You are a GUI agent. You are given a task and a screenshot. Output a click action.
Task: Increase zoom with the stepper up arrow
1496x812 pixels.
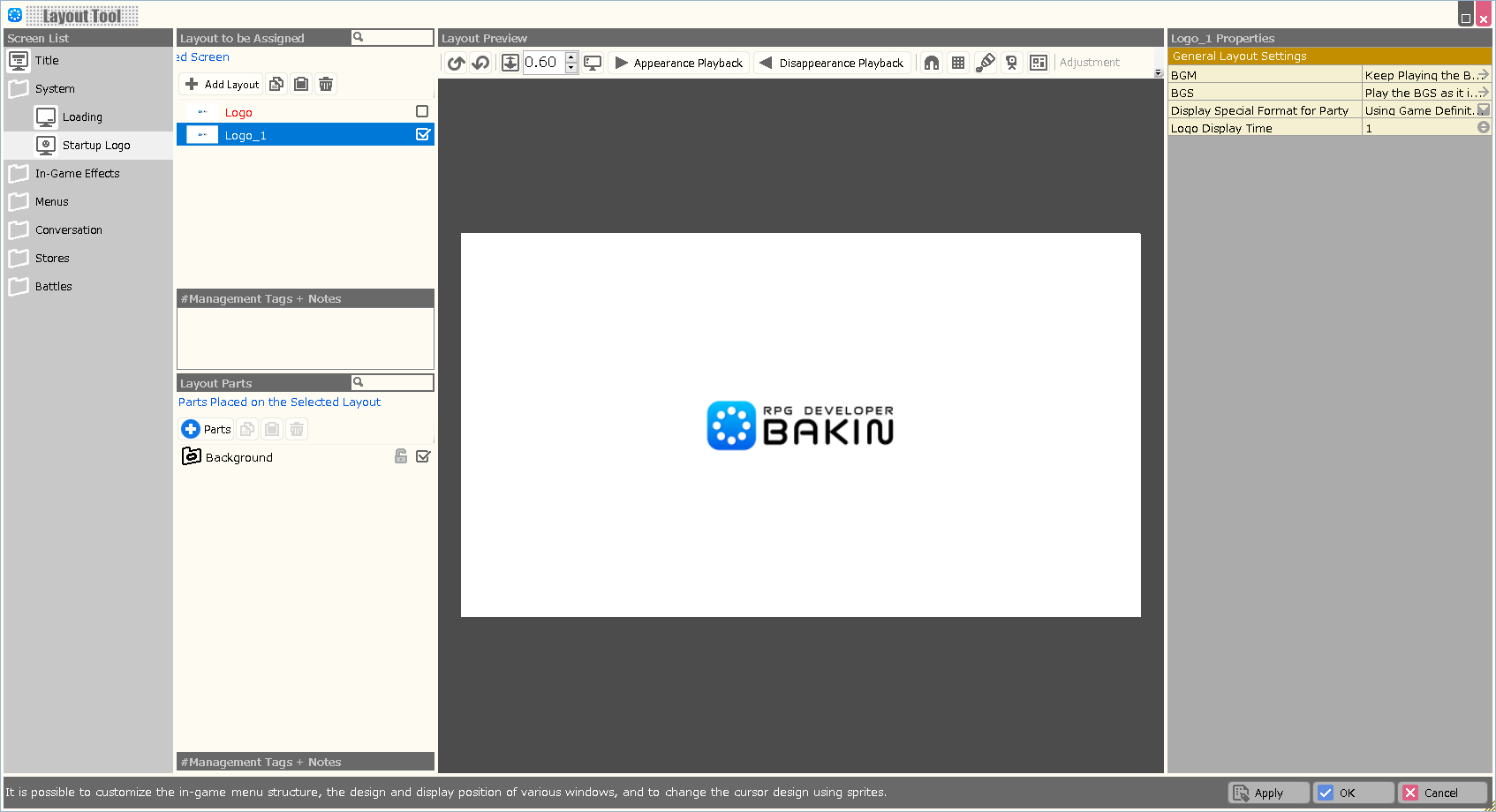[x=571, y=57]
